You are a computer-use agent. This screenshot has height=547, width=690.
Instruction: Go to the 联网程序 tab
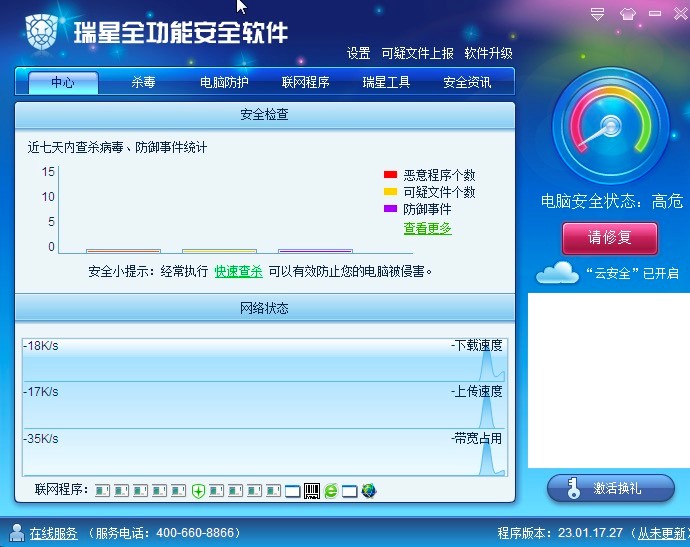point(305,82)
